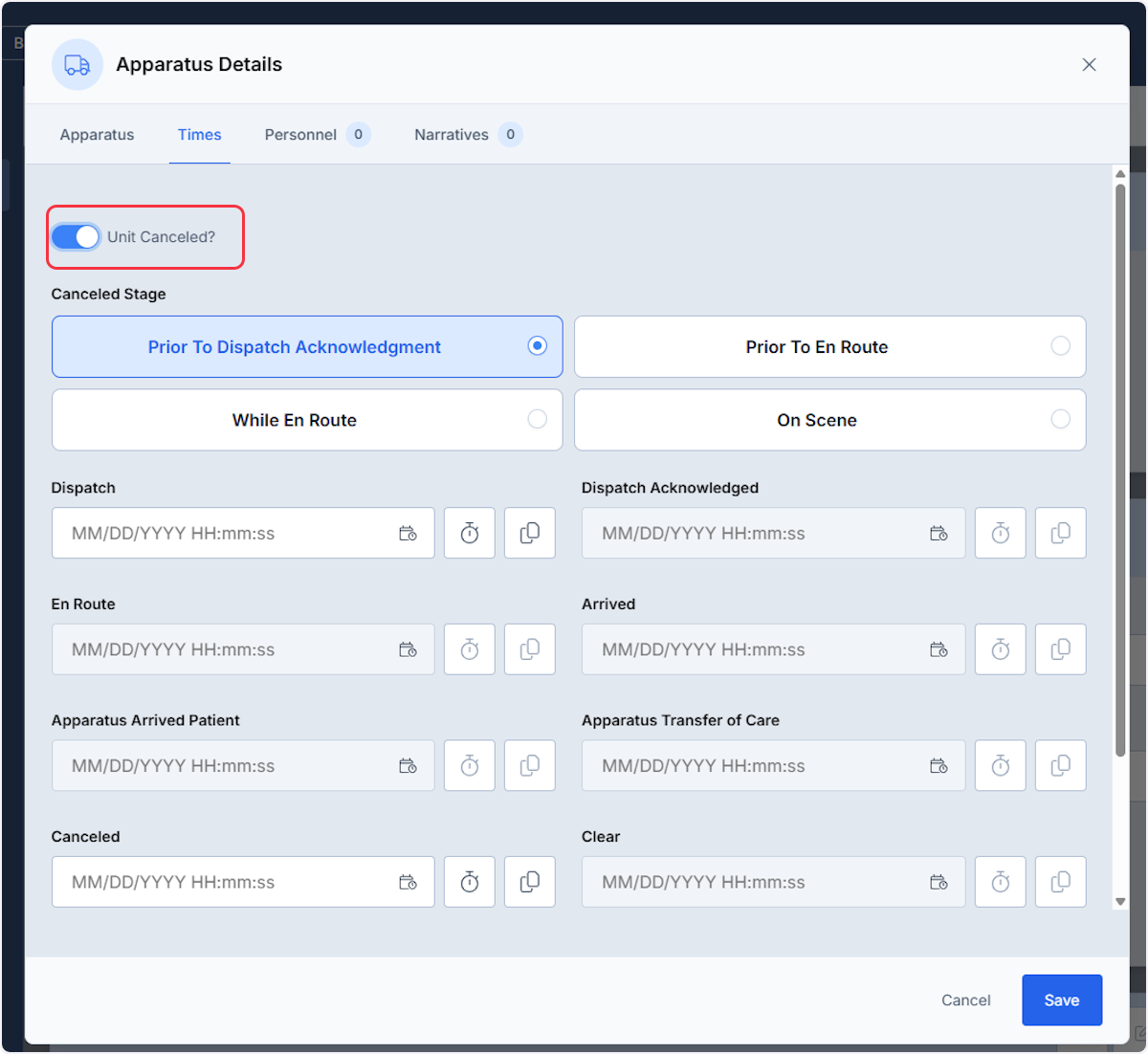Go to the Personnel tab
1148x1054 pixels.
(318, 135)
